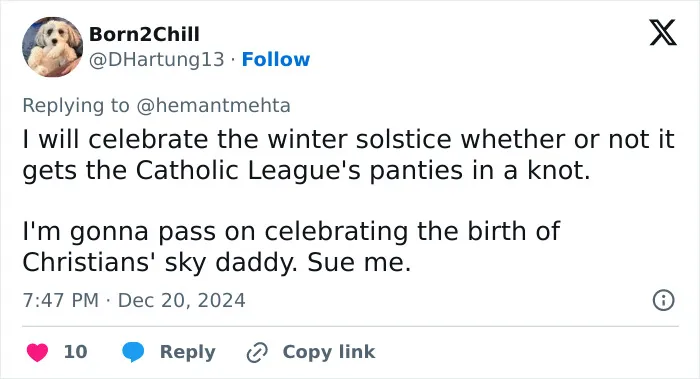Click the Catholic League tweet line
Screen dimensions: 700x379
306,171
